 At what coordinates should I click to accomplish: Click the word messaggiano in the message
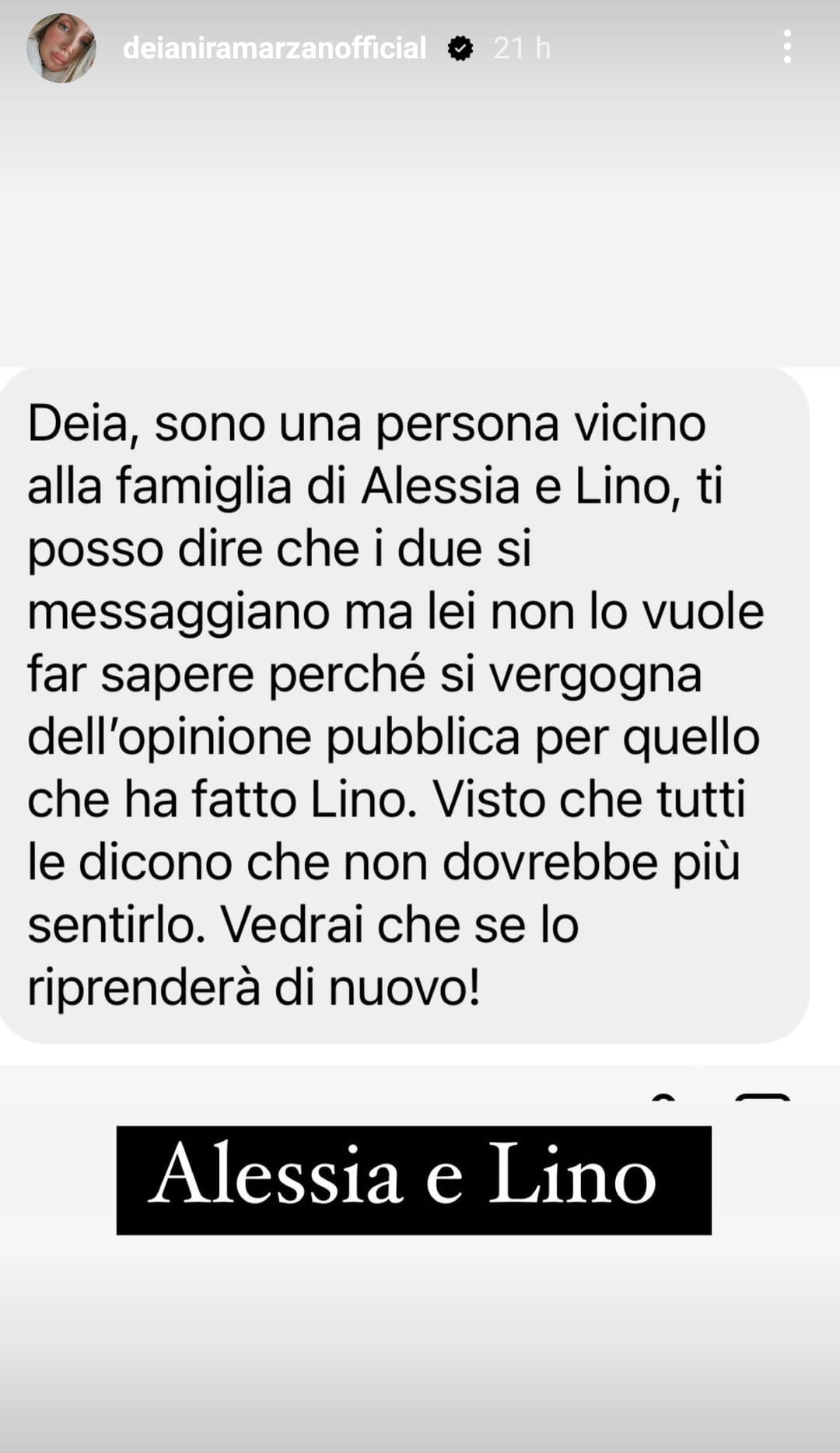click(180, 614)
